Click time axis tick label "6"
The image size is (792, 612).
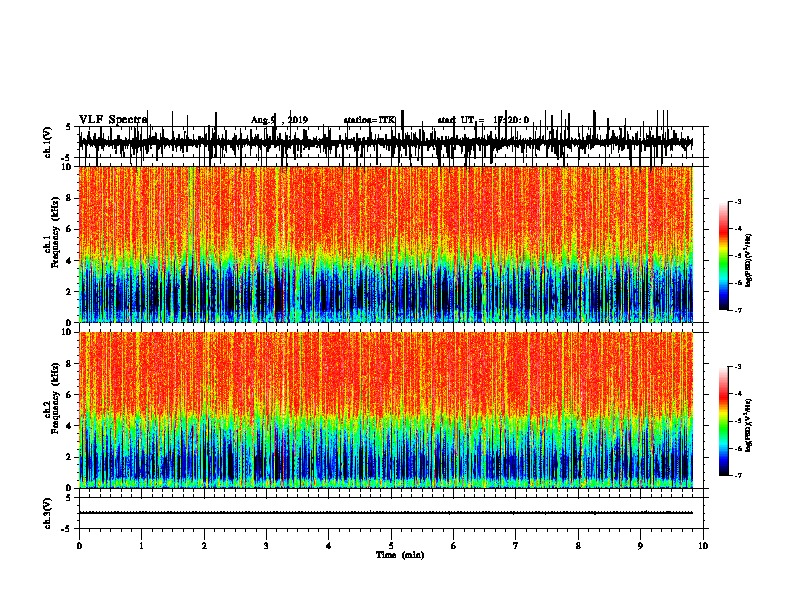[453, 546]
